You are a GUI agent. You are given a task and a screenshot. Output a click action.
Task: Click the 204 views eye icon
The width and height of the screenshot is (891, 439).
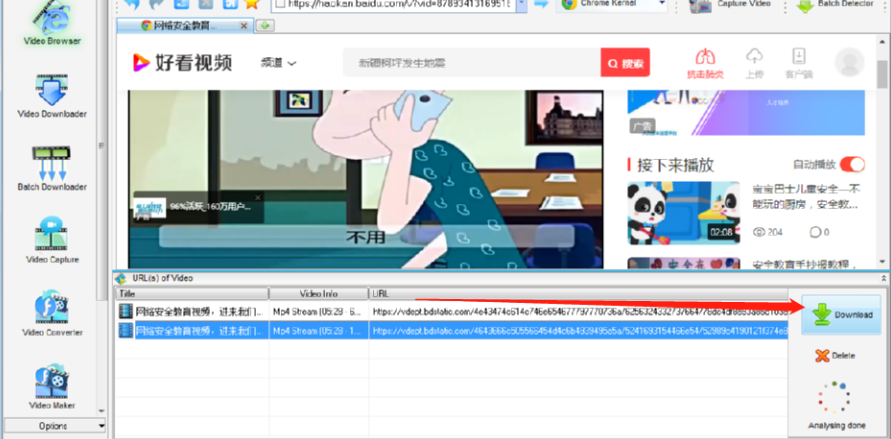tap(759, 232)
